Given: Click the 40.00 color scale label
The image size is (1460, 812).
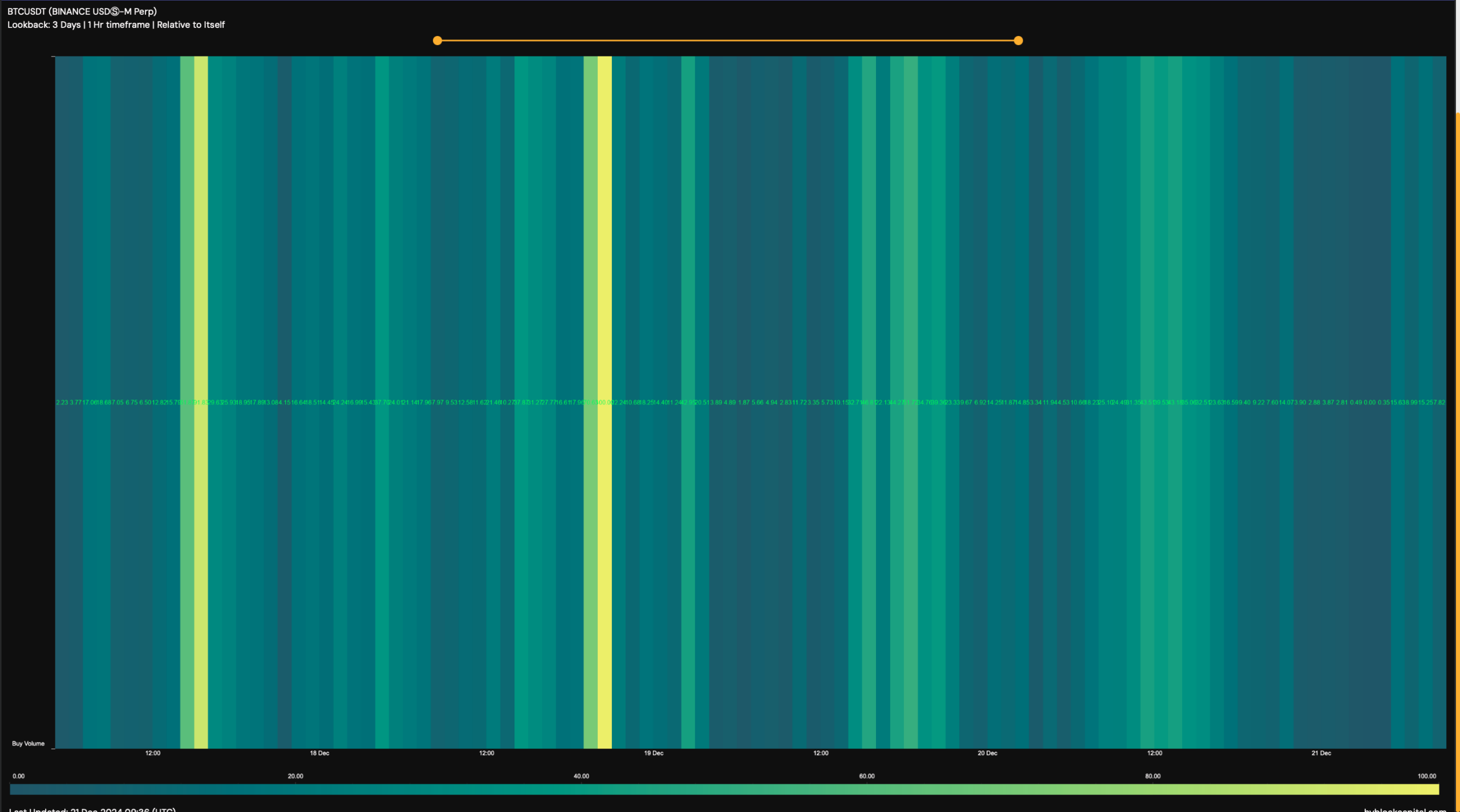Looking at the screenshot, I should (581, 776).
